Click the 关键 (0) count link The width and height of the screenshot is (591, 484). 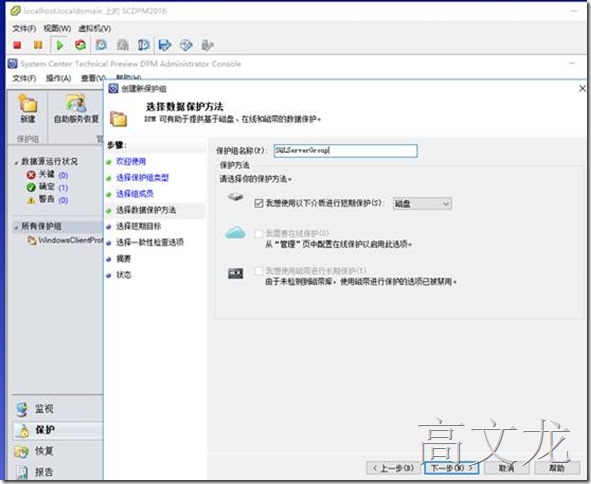63,175
